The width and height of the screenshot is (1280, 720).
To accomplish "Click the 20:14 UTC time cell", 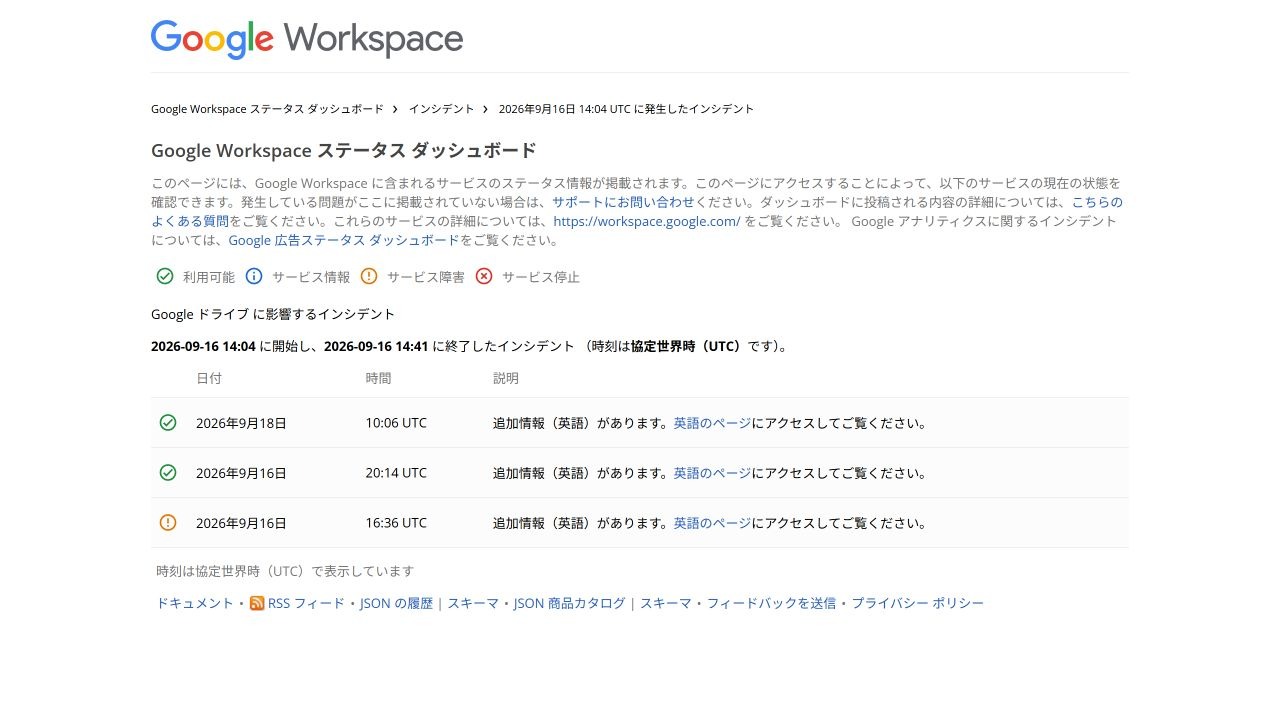I will coord(396,473).
